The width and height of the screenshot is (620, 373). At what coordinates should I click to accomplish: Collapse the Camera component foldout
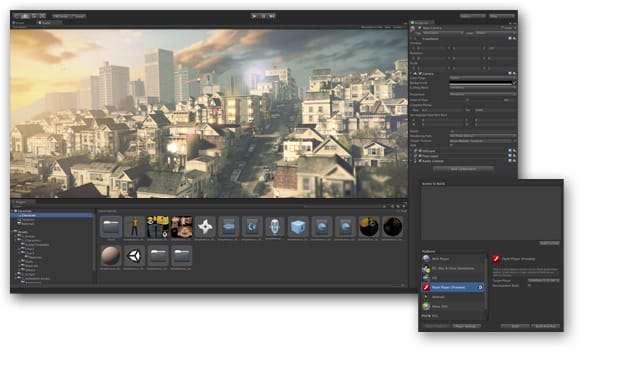(x=412, y=74)
